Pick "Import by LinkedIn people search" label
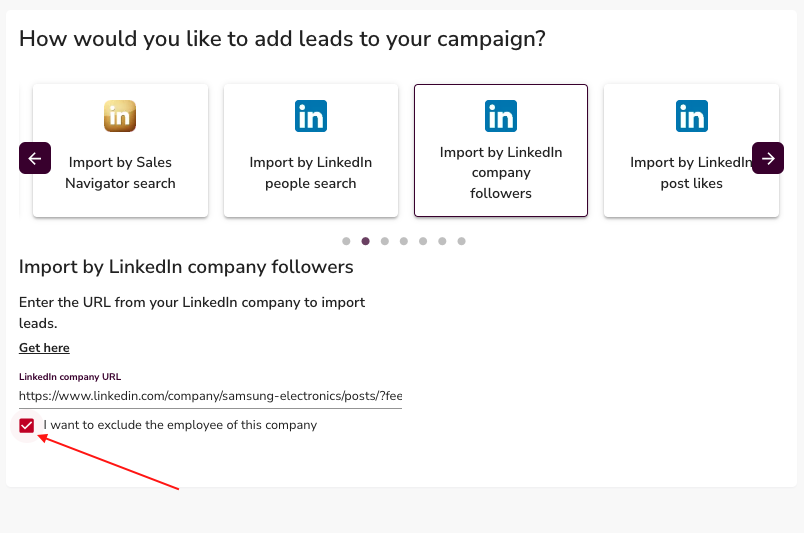This screenshot has width=804, height=533. pos(311,173)
